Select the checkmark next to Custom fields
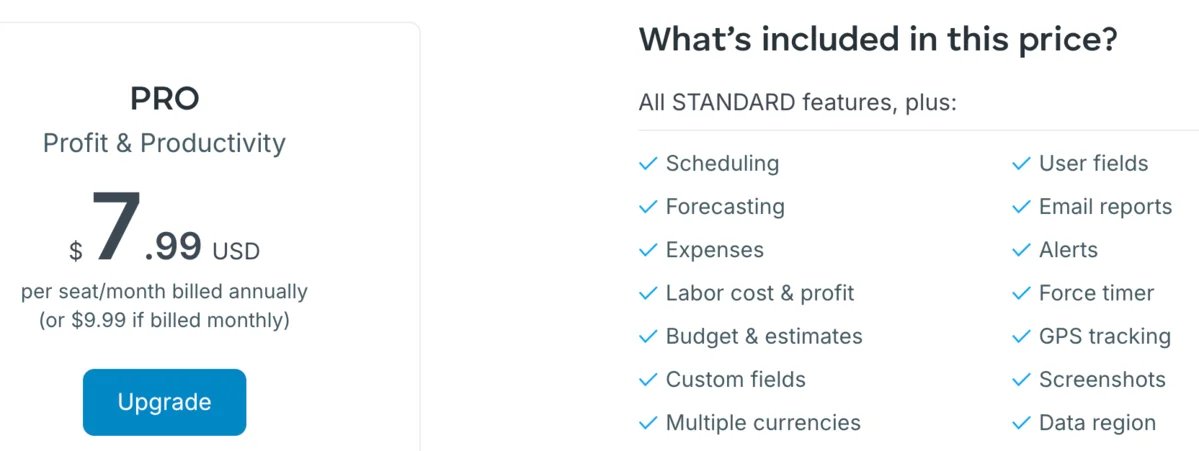The image size is (1199, 451). tap(648, 380)
